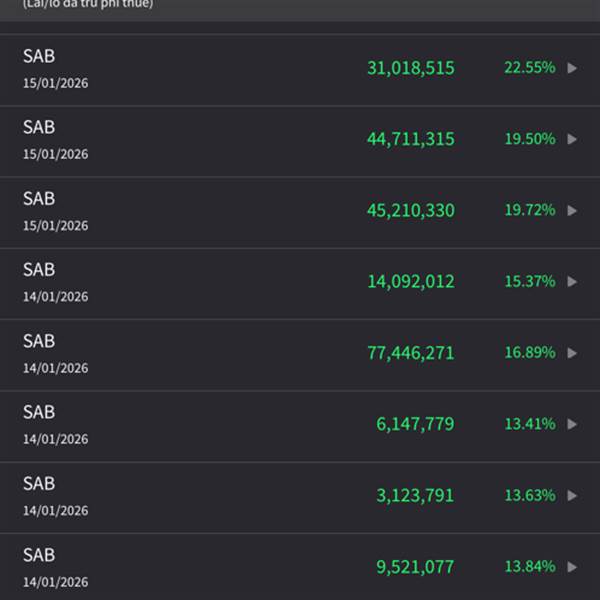This screenshot has height=600, width=600.
Task: Expand the arrow beside 13.84%
Action: tap(572, 567)
